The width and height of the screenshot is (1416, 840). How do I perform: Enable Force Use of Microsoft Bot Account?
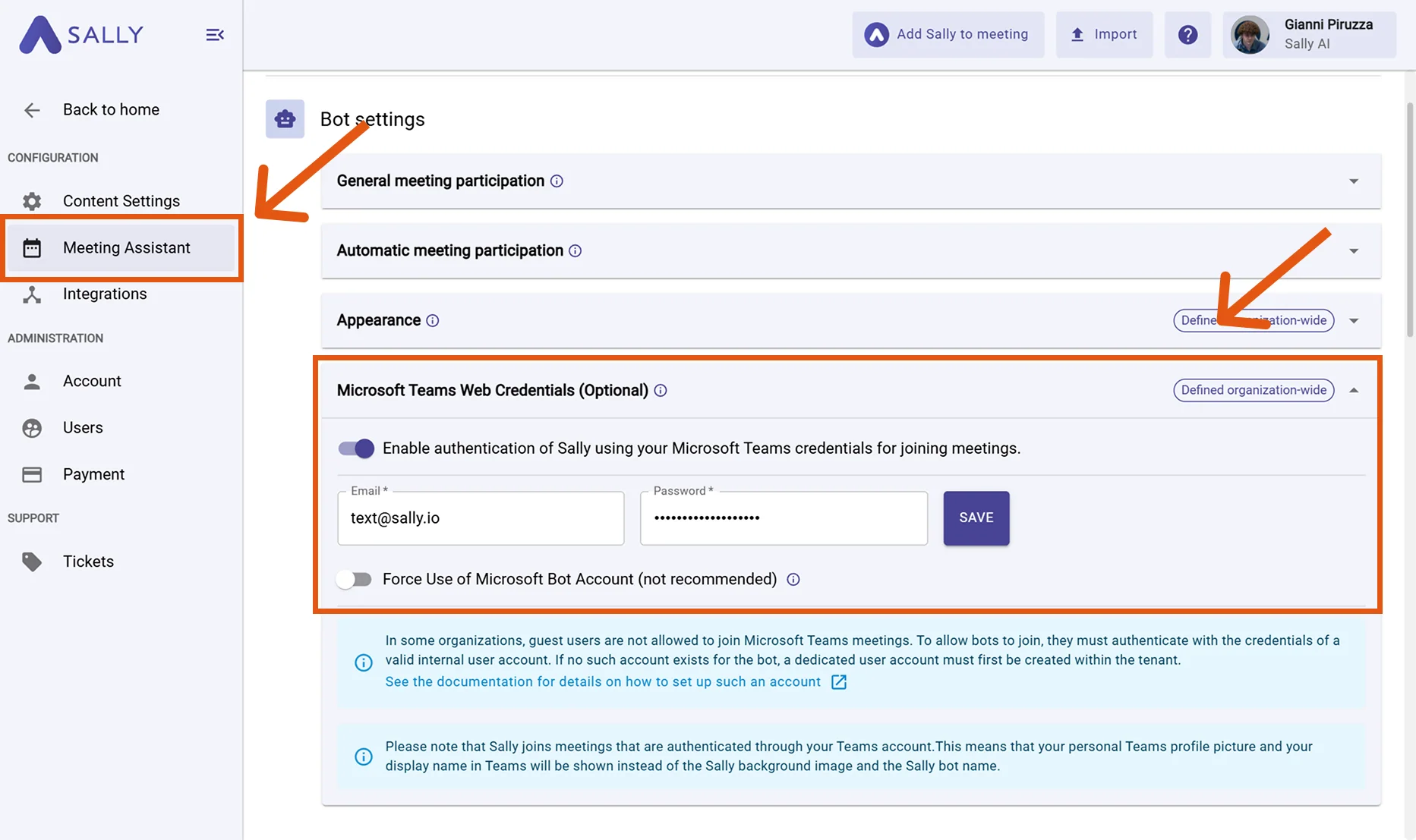pos(355,580)
